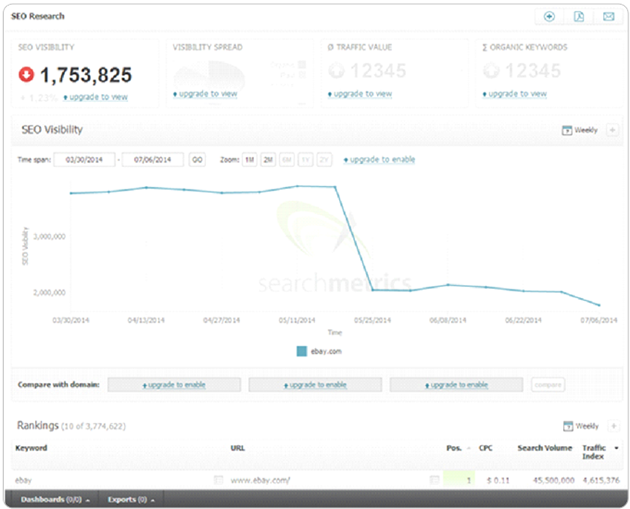Click the ebay.com legend color swatch
Screen dimensions: 630x509
302,352
